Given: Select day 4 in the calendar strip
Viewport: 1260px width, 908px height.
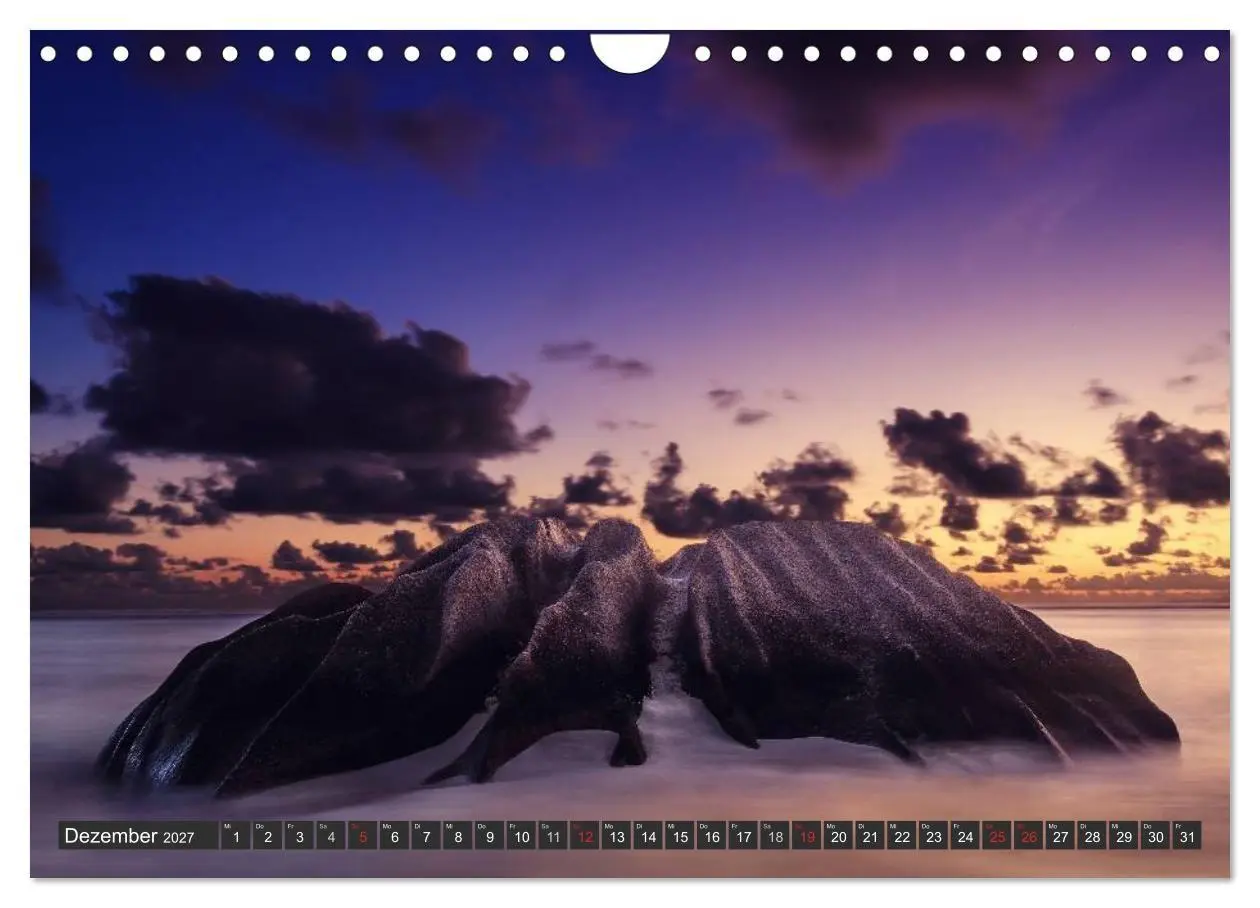Looking at the screenshot, I should [330, 836].
